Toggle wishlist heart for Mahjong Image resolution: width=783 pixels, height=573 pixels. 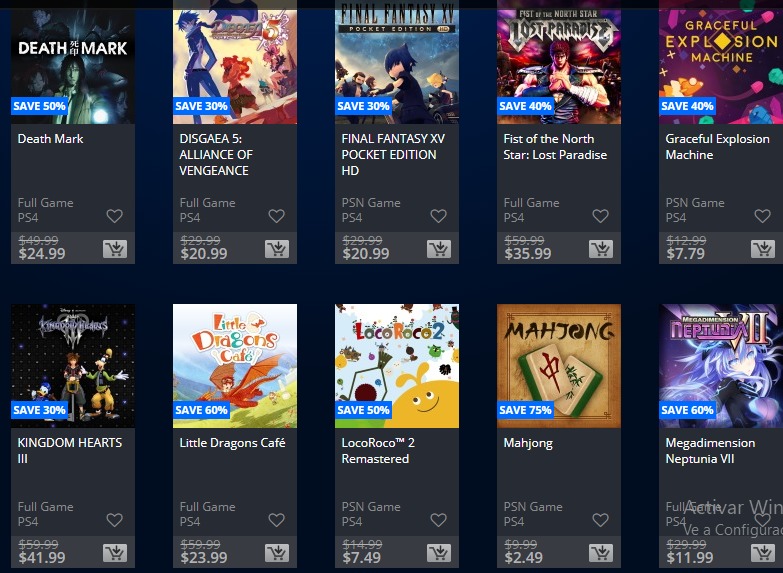point(600,520)
